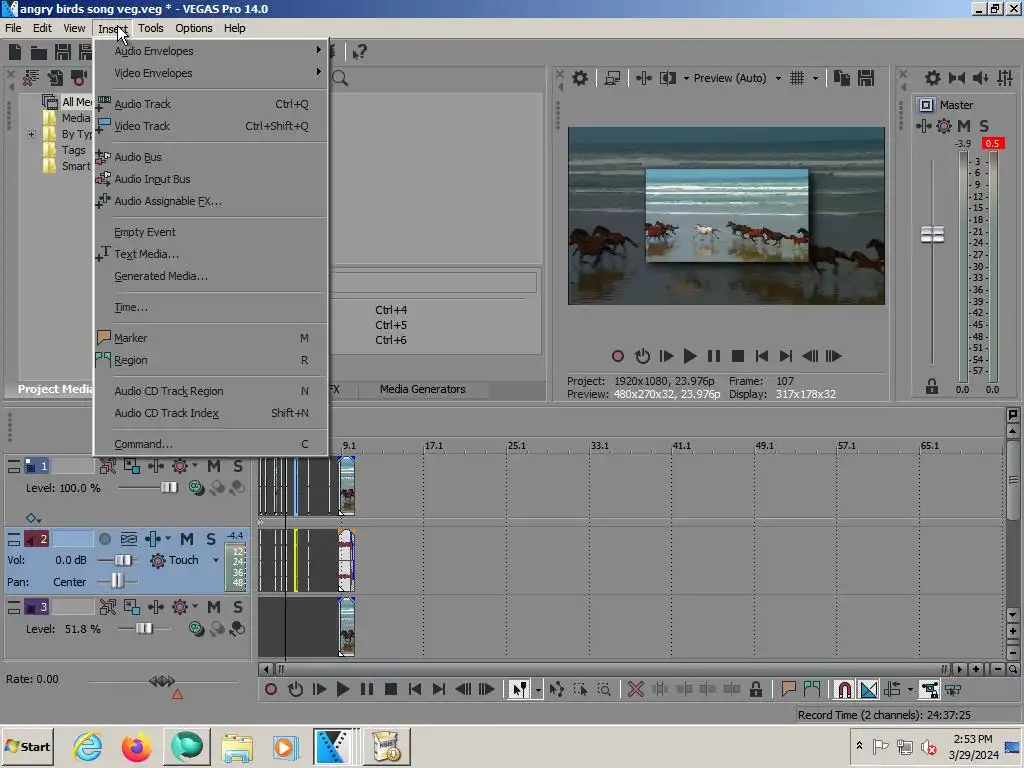Viewport: 1024px width, 768px height.
Task: Select video clip on track 3 timeline
Action: pos(347,626)
